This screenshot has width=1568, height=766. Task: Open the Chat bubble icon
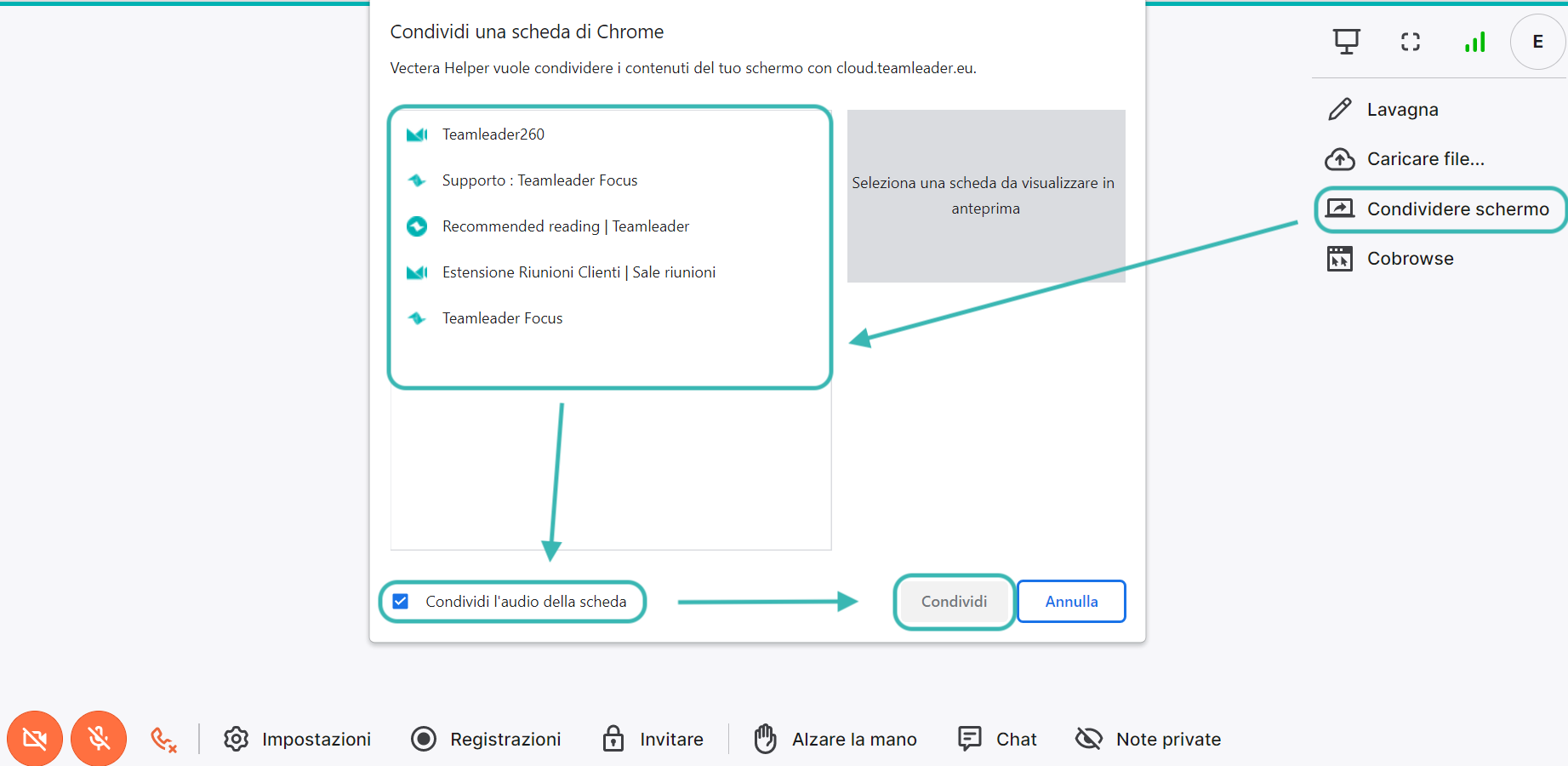(970, 739)
